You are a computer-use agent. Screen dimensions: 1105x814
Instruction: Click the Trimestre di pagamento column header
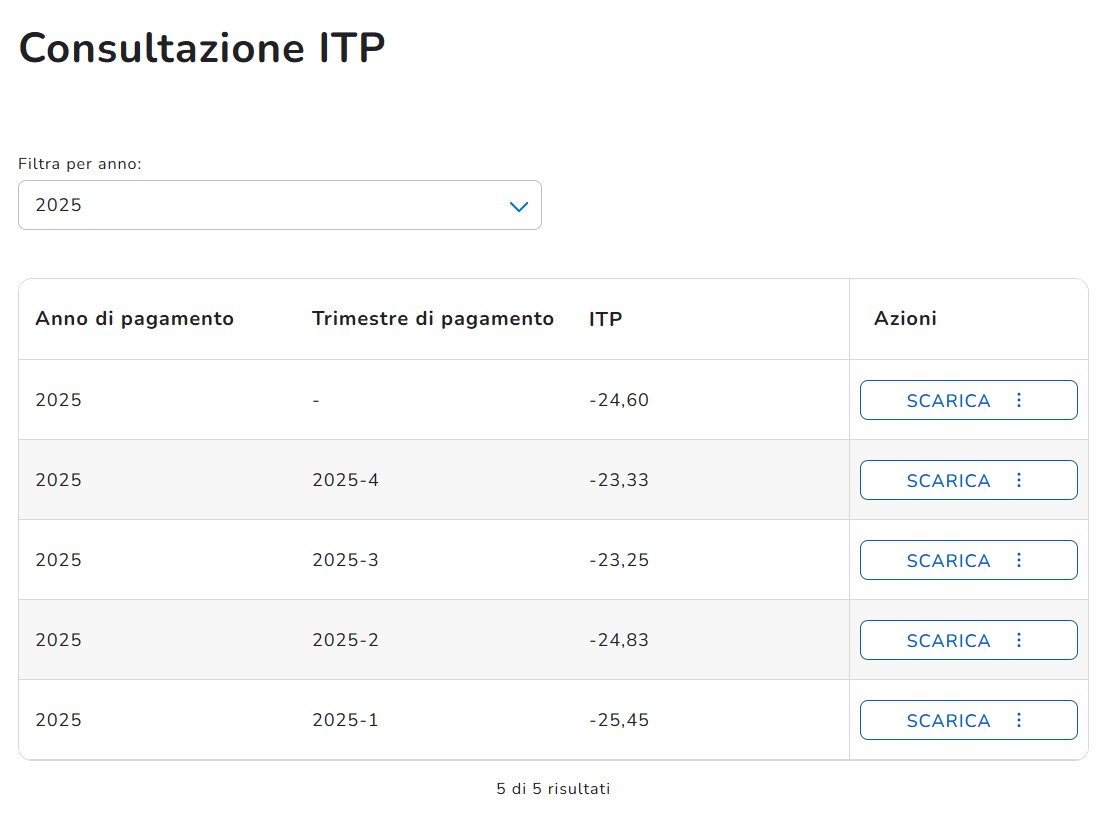[432, 319]
